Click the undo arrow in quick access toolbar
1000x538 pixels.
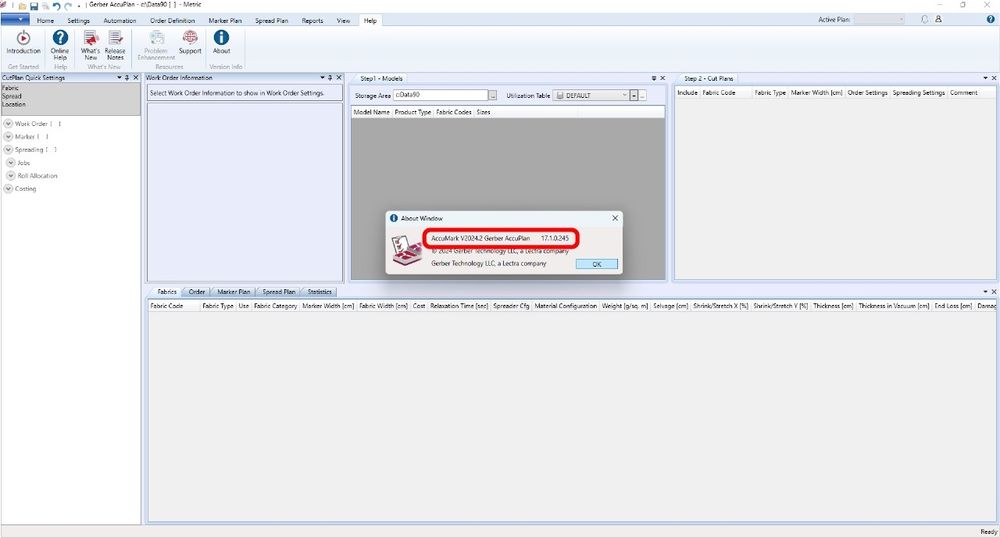click(56, 6)
